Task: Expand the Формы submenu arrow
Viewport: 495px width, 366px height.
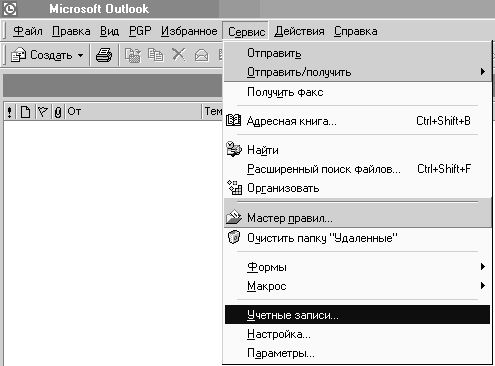Action: tap(482, 266)
